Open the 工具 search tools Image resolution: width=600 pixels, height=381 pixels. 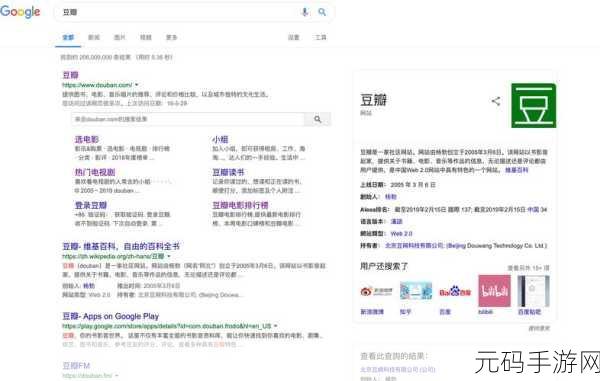click(x=321, y=37)
